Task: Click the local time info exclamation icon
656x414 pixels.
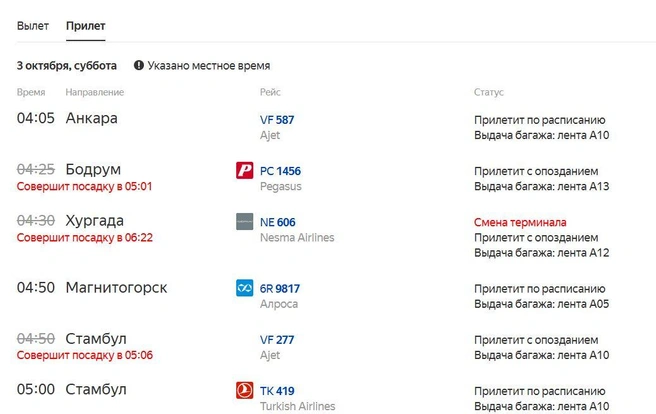Action: point(138,65)
